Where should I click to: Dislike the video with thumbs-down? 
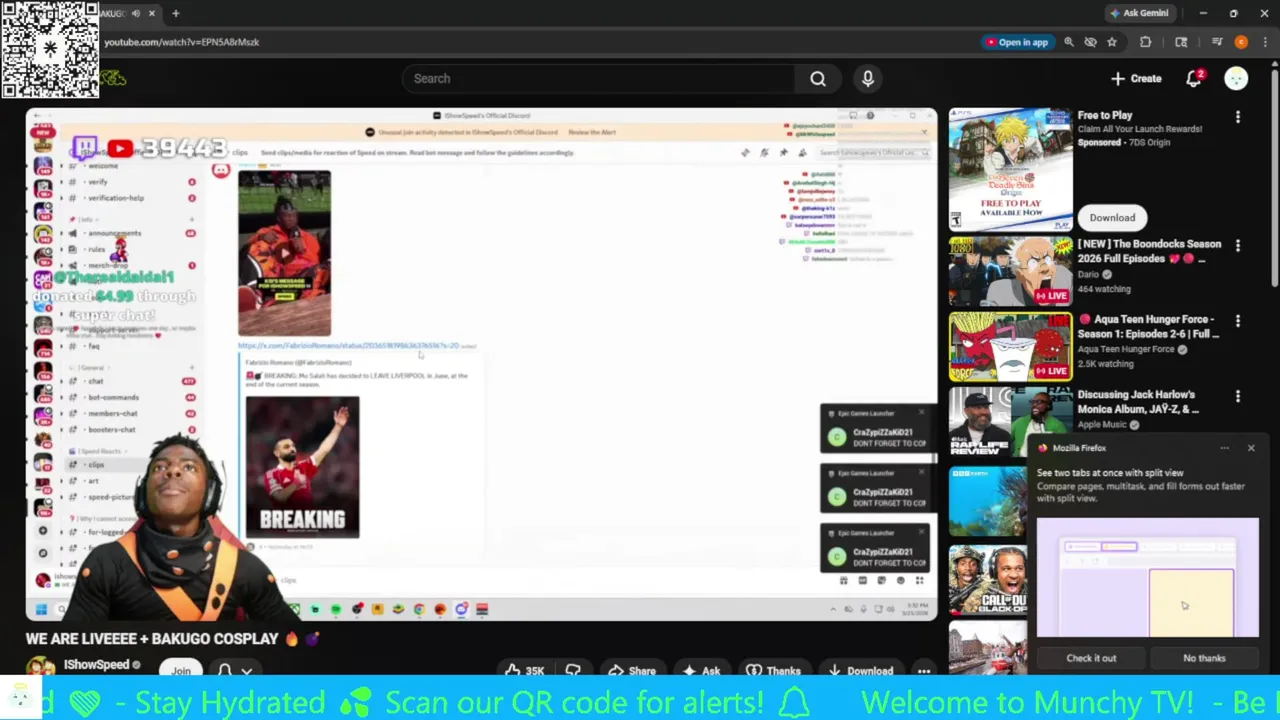tap(573, 671)
